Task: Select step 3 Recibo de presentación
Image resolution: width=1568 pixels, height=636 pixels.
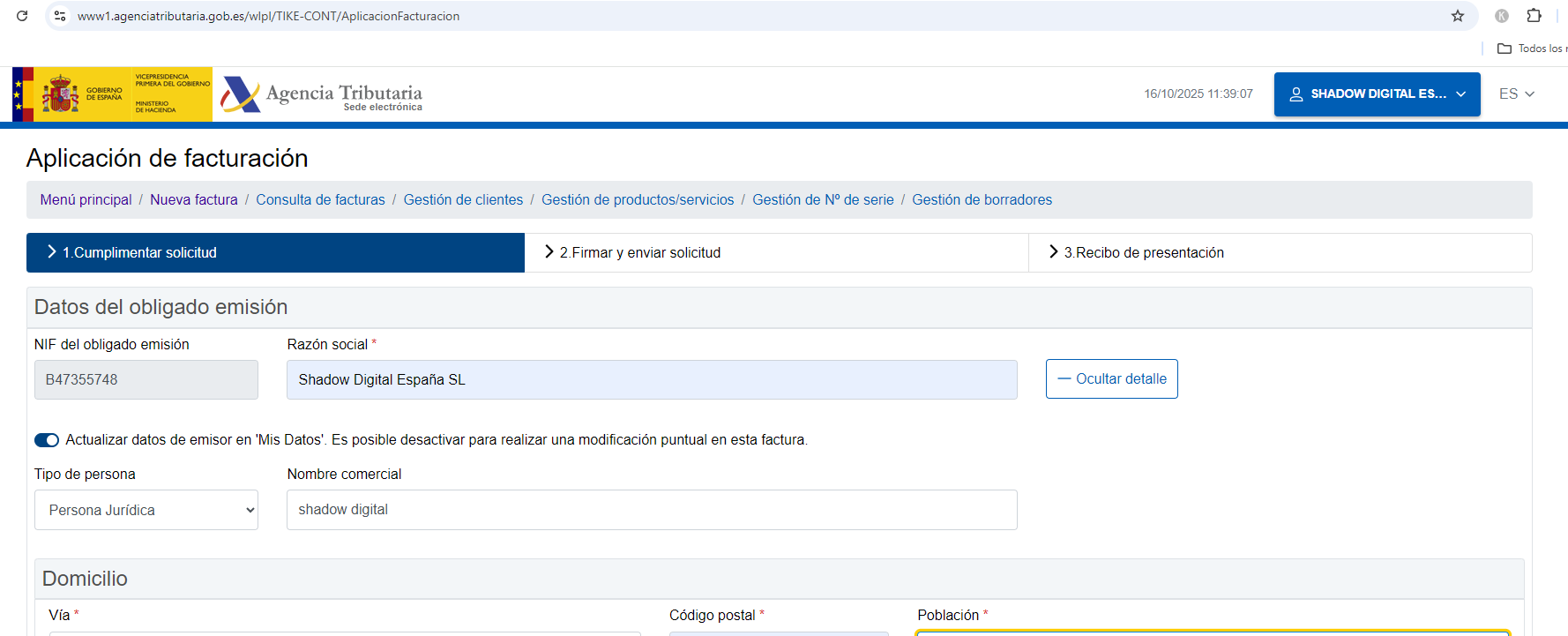Action: (1143, 253)
